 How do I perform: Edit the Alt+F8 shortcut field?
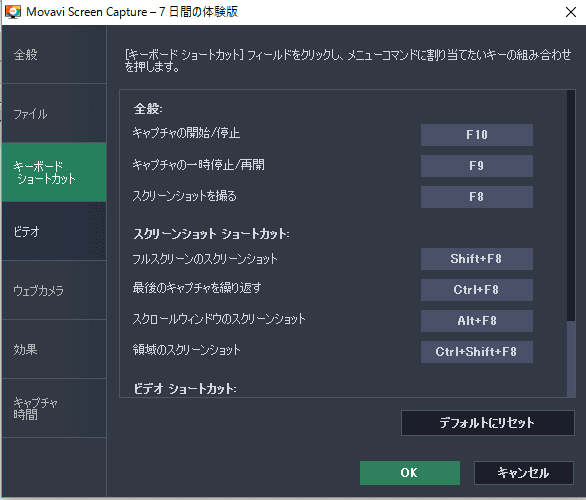(476, 321)
